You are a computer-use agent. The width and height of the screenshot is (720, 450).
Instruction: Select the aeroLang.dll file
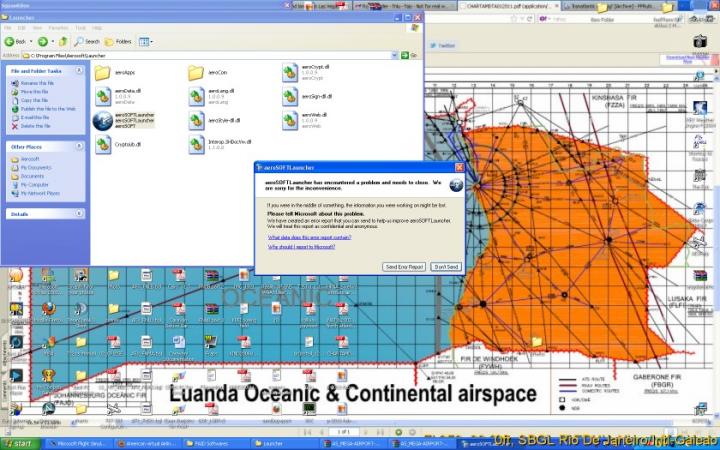tap(212, 96)
